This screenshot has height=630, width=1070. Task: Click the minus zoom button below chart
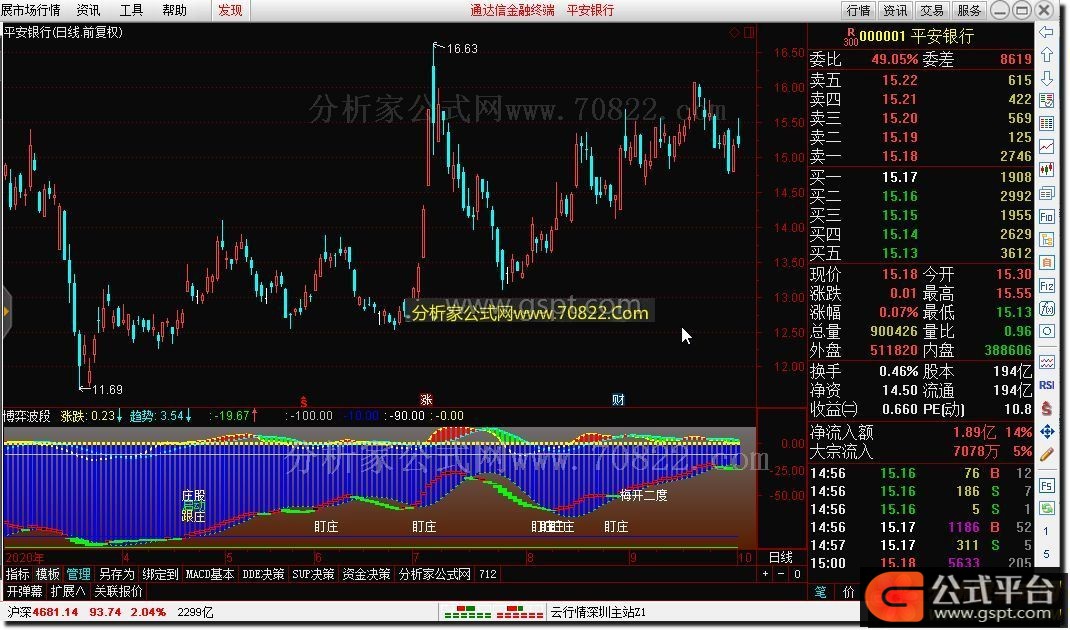781,574
